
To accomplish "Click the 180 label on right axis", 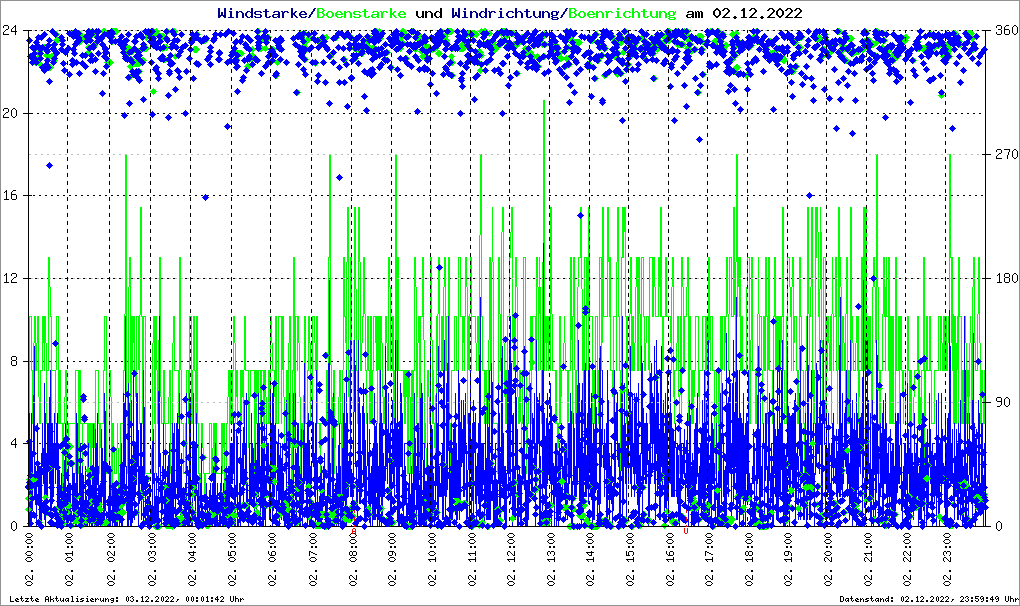I will pyautogui.click(x=1005, y=278).
